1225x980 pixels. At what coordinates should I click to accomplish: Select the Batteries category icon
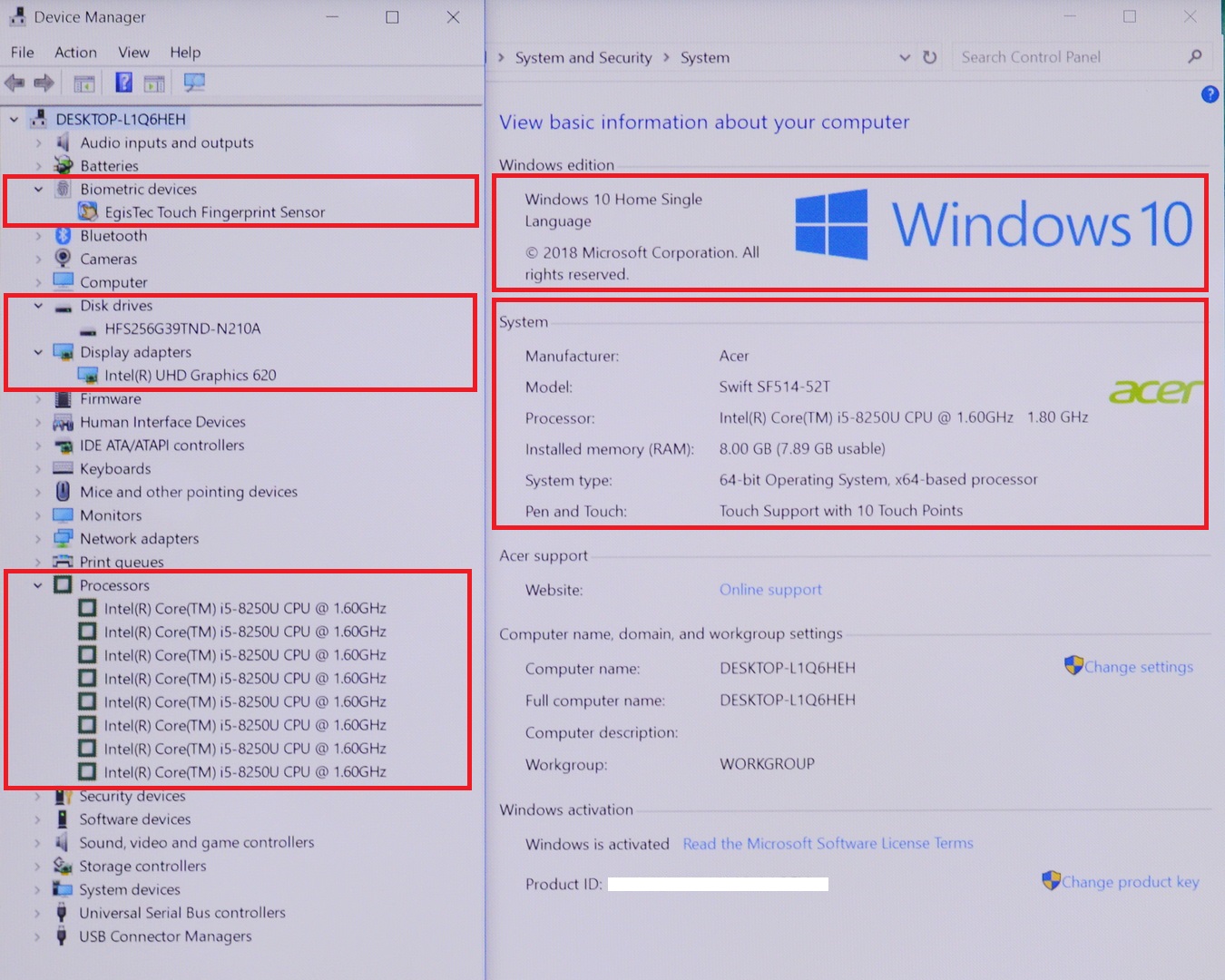pyautogui.click(x=63, y=166)
